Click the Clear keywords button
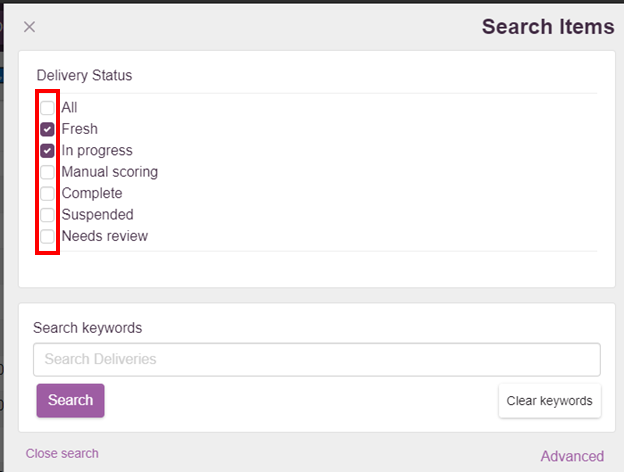This screenshot has height=472, width=624. [550, 401]
